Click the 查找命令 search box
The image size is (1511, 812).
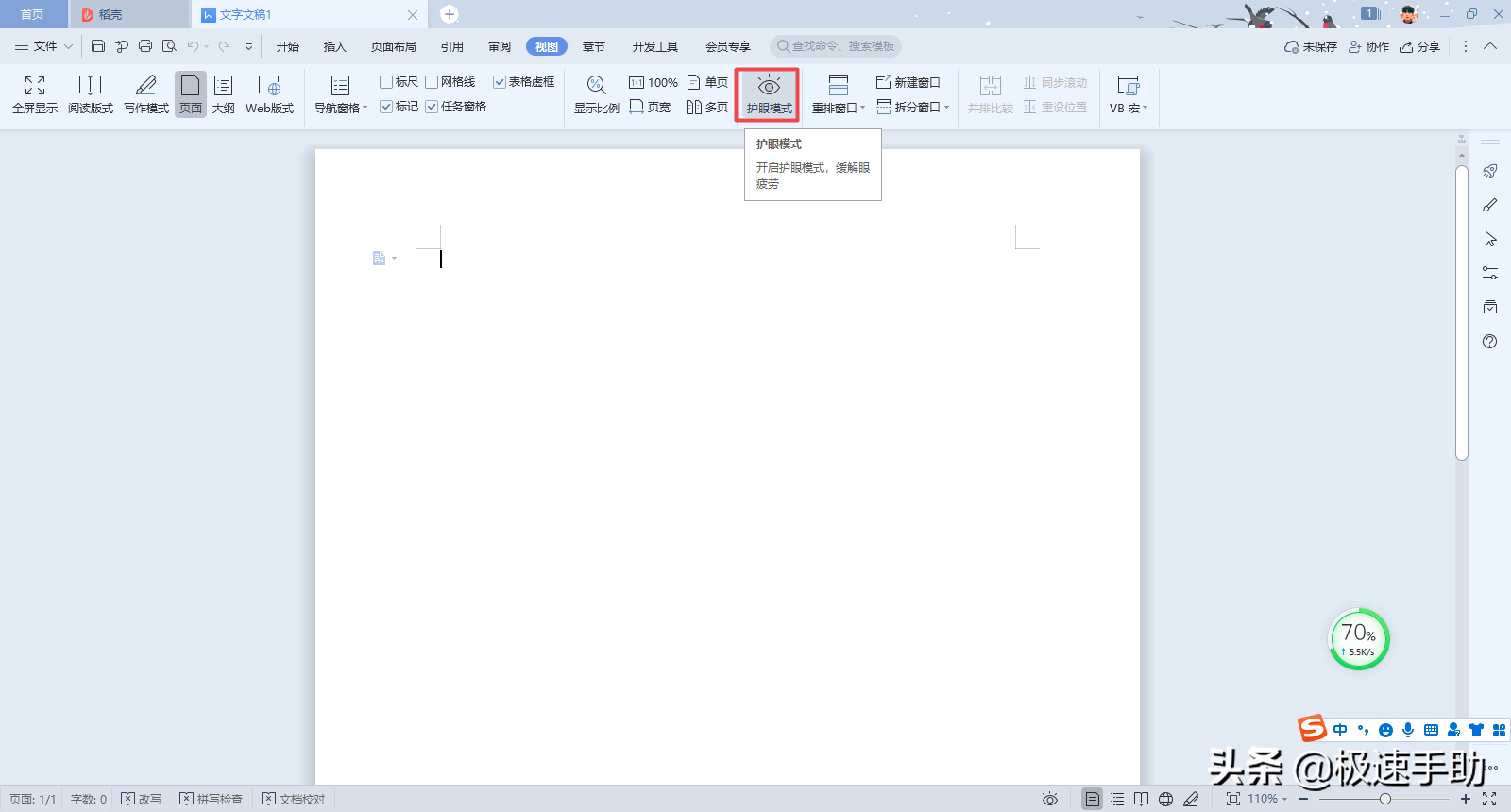(x=836, y=46)
